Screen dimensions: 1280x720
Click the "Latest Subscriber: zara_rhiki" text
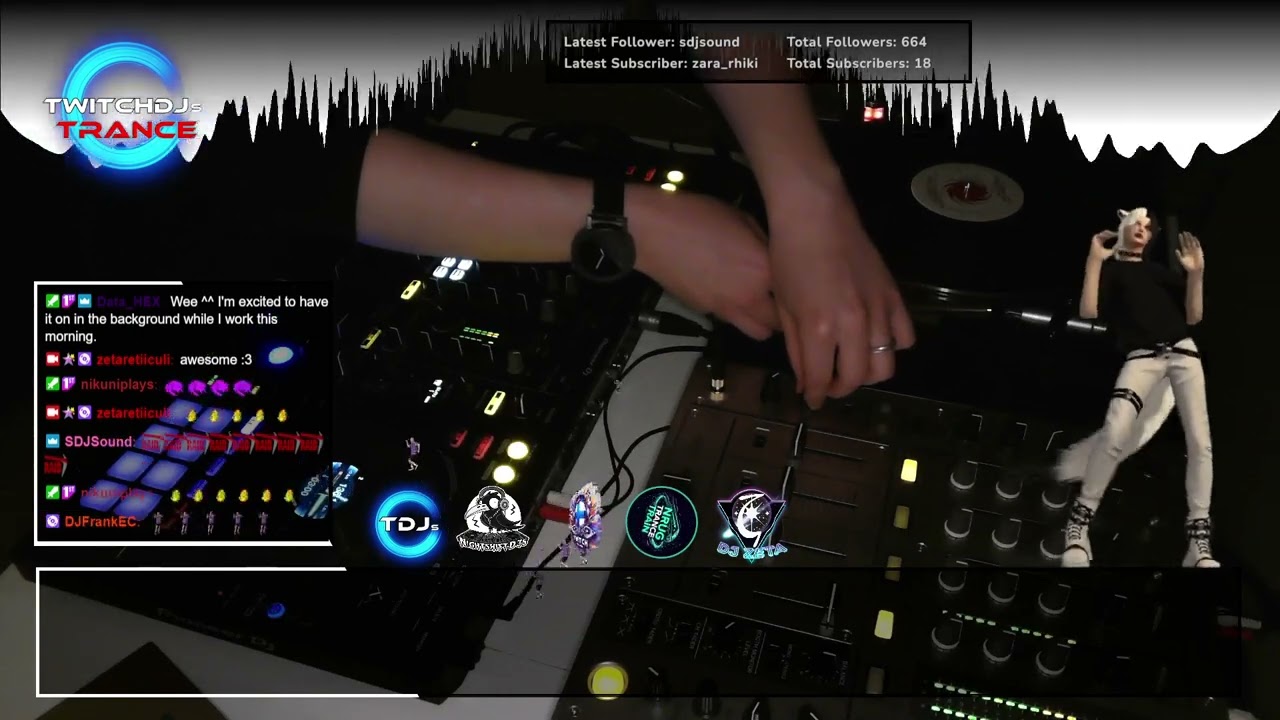pos(661,63)
